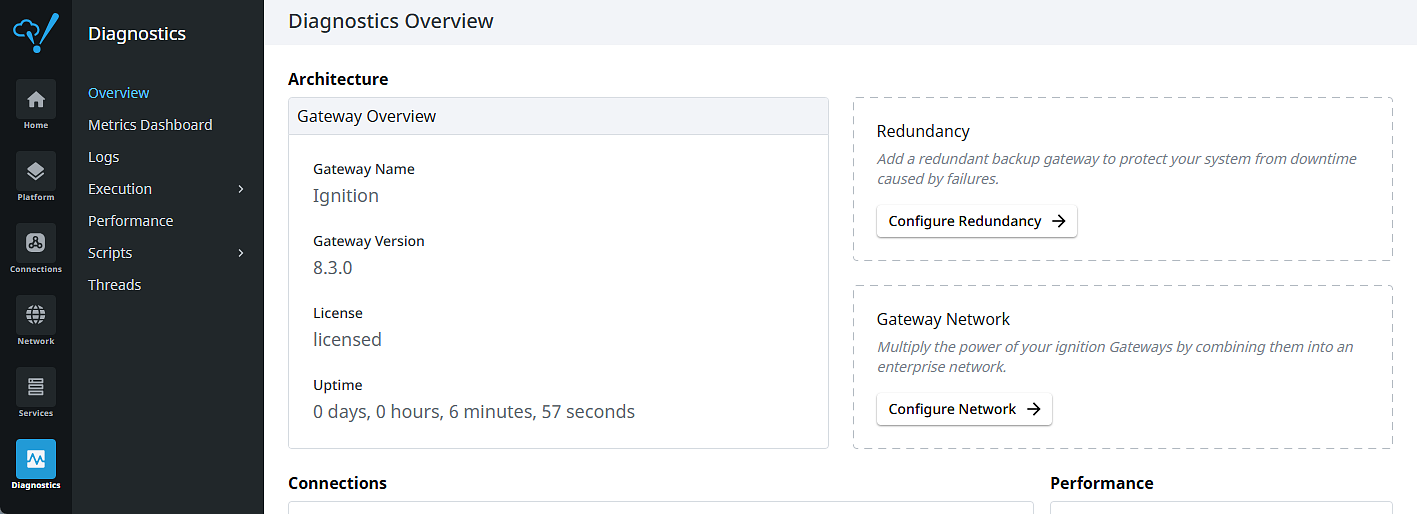Click the Performance section heading

pyautogui.click(x=1102, y=483)
